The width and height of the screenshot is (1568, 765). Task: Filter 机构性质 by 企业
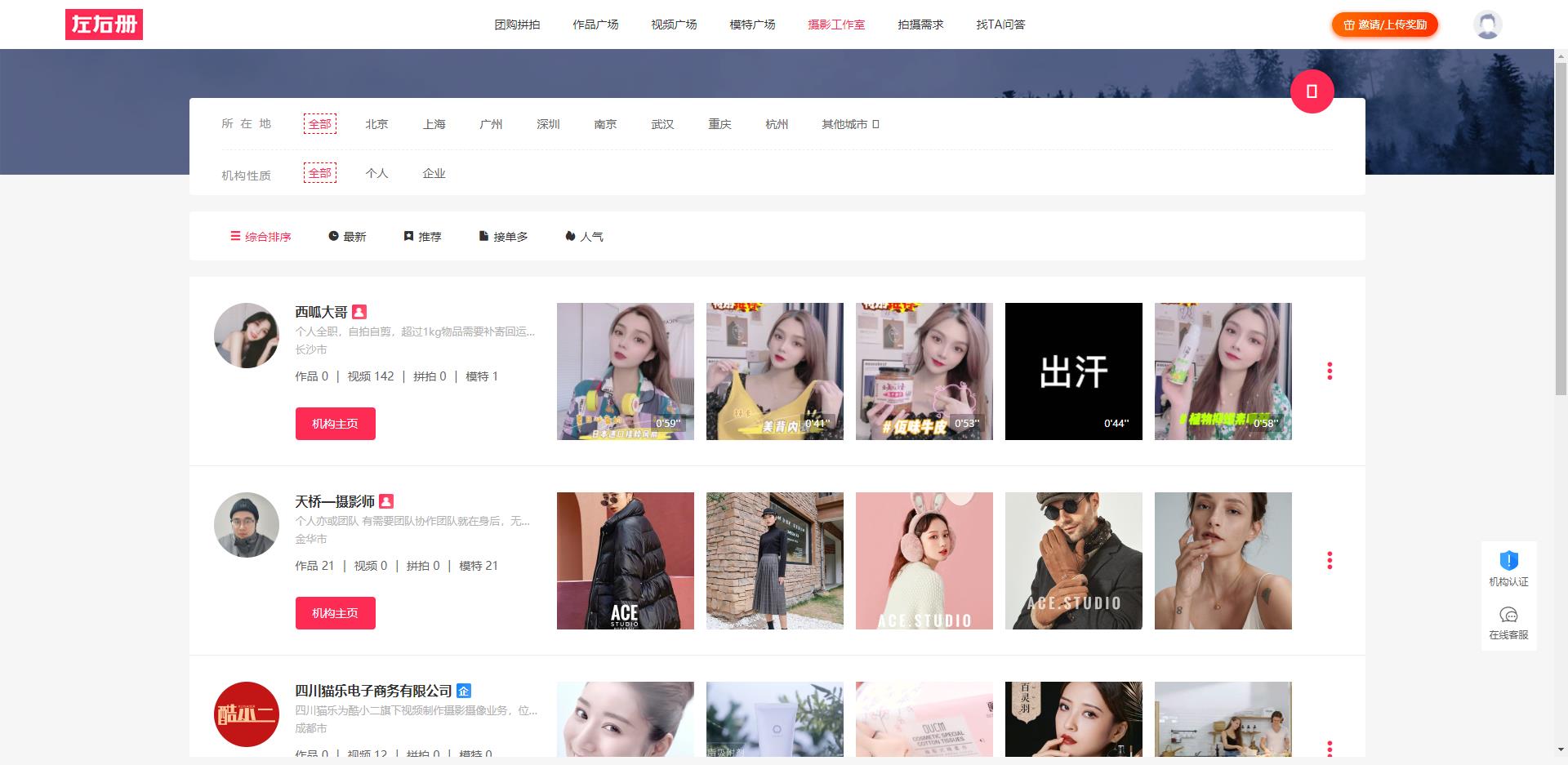434,173
